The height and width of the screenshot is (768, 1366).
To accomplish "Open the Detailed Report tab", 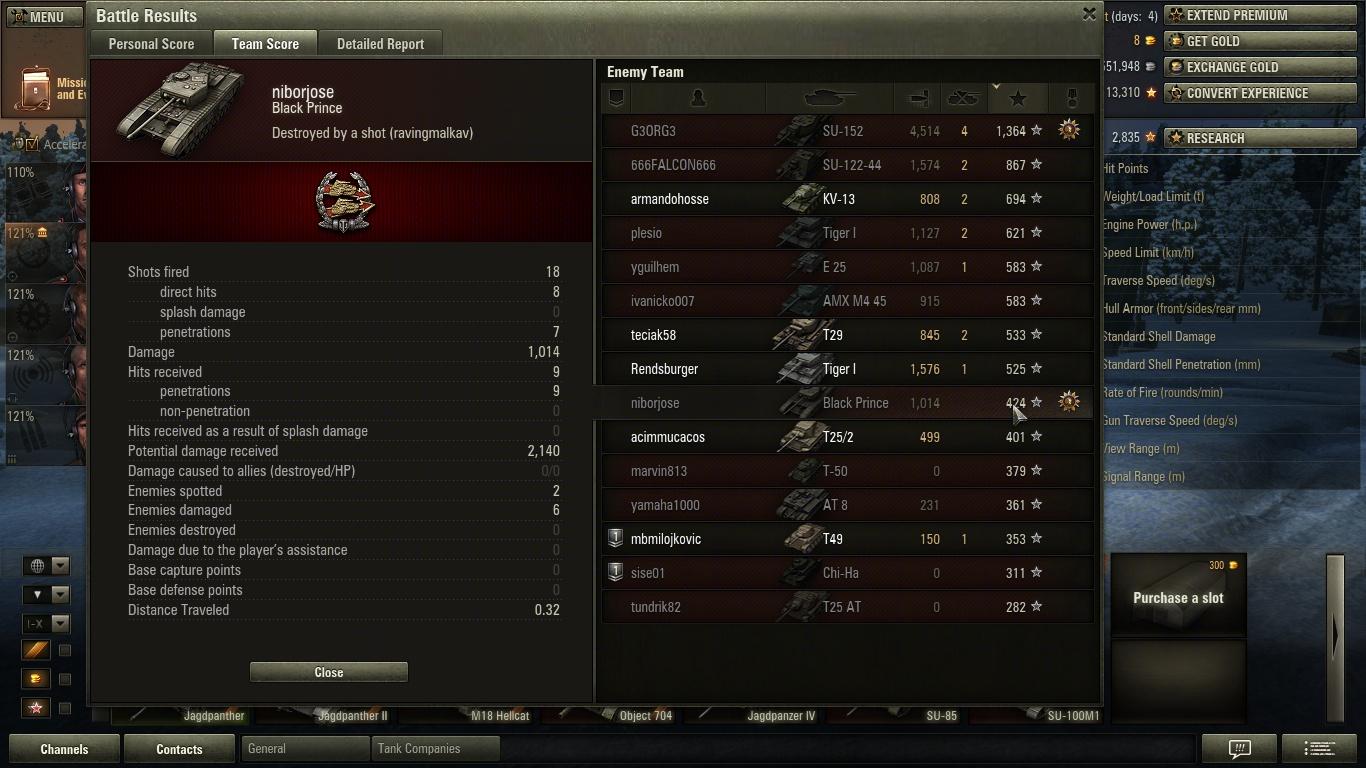I will [380, 44].
